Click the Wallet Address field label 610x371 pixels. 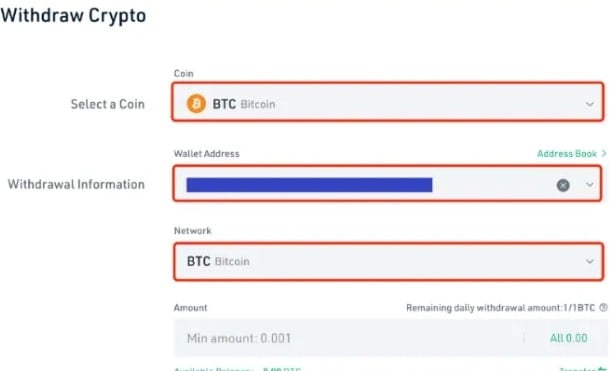[207, 154]
